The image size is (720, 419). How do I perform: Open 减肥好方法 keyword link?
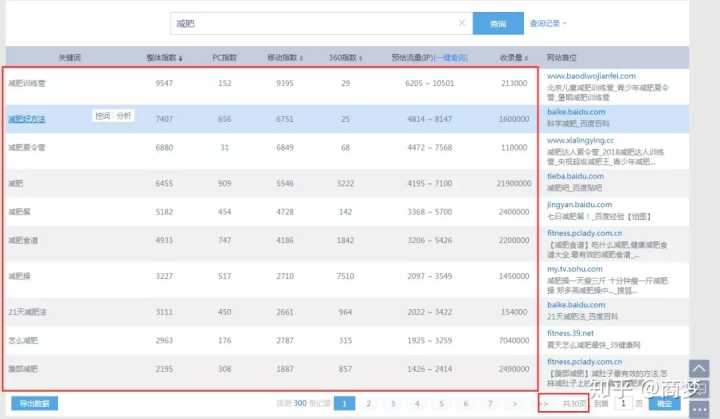[x=27, y=118]
